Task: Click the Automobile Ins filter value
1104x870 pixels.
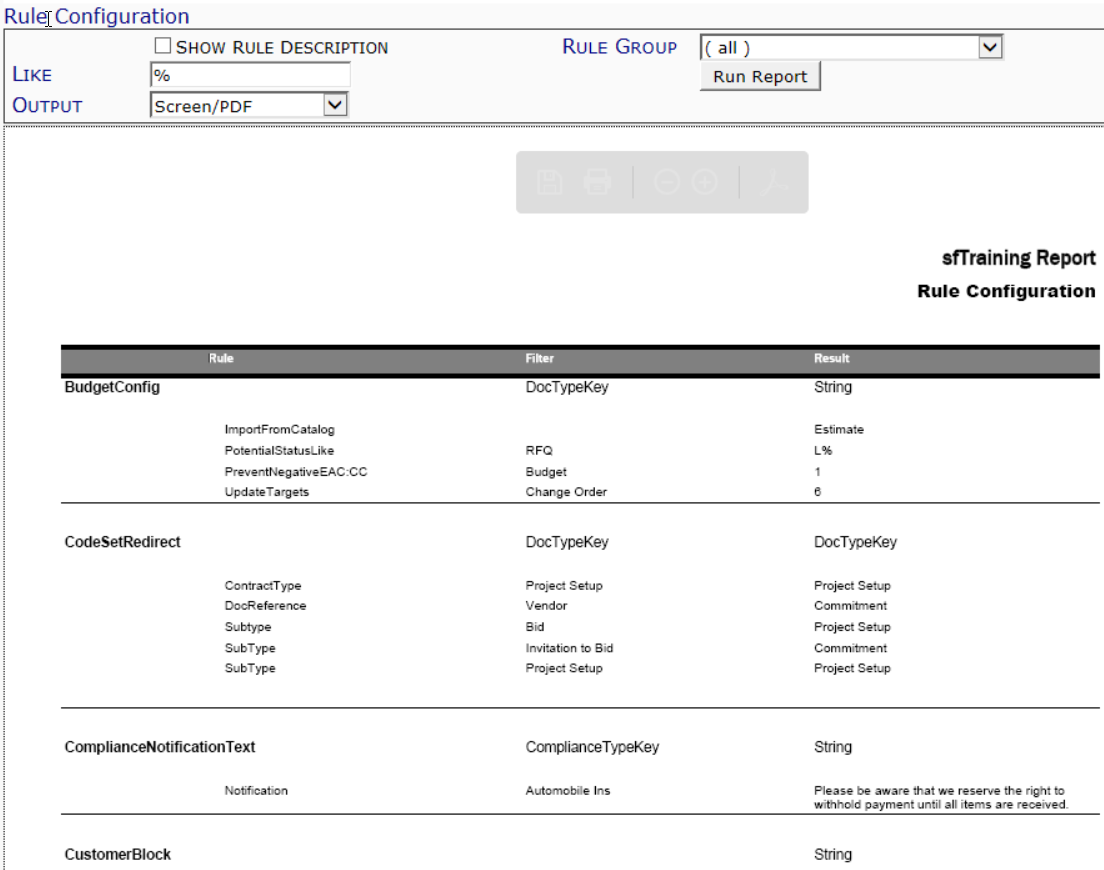Action: [x=567, y=790]
